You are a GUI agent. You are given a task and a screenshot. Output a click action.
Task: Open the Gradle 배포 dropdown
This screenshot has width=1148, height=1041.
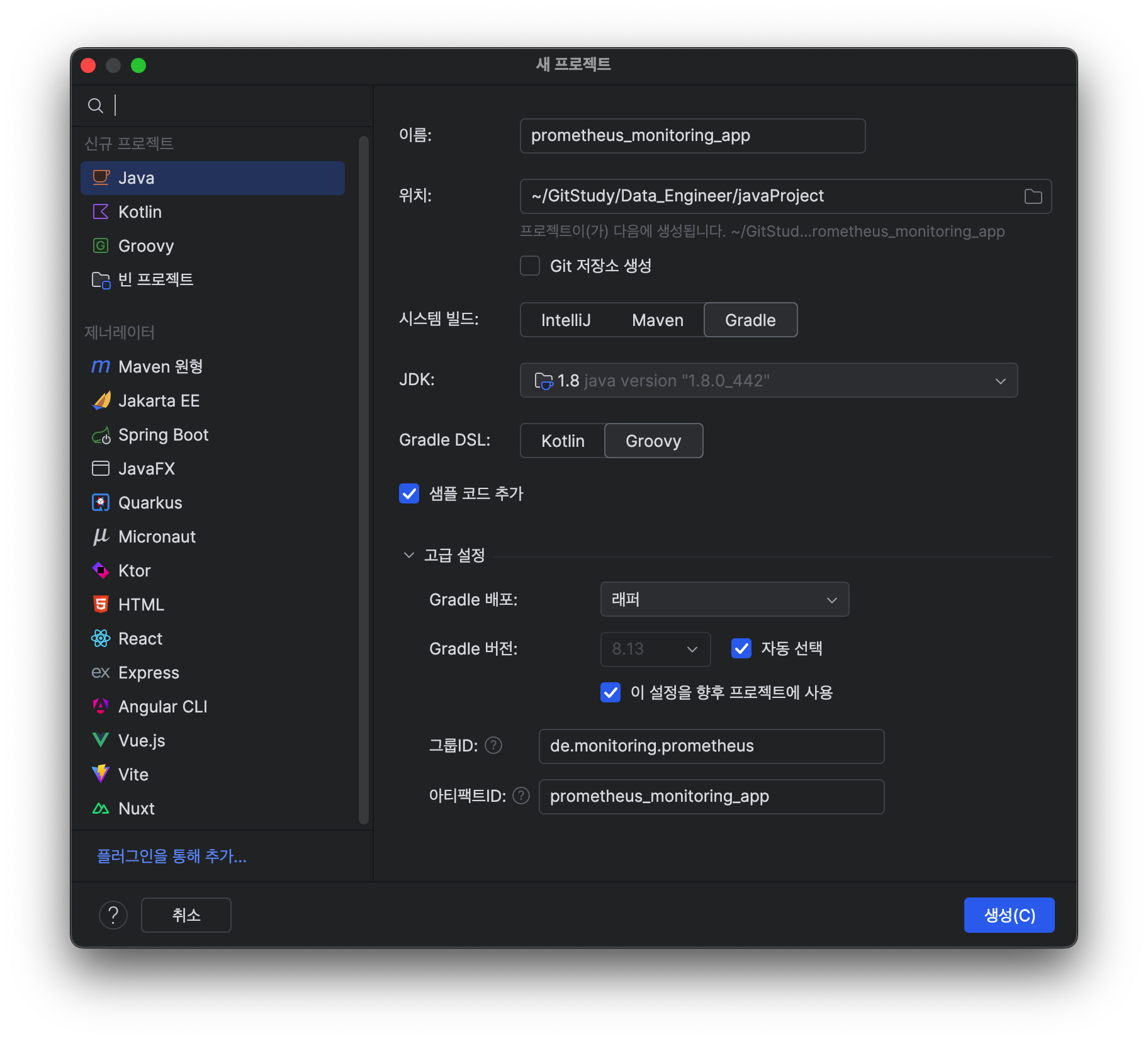(724, 599)
